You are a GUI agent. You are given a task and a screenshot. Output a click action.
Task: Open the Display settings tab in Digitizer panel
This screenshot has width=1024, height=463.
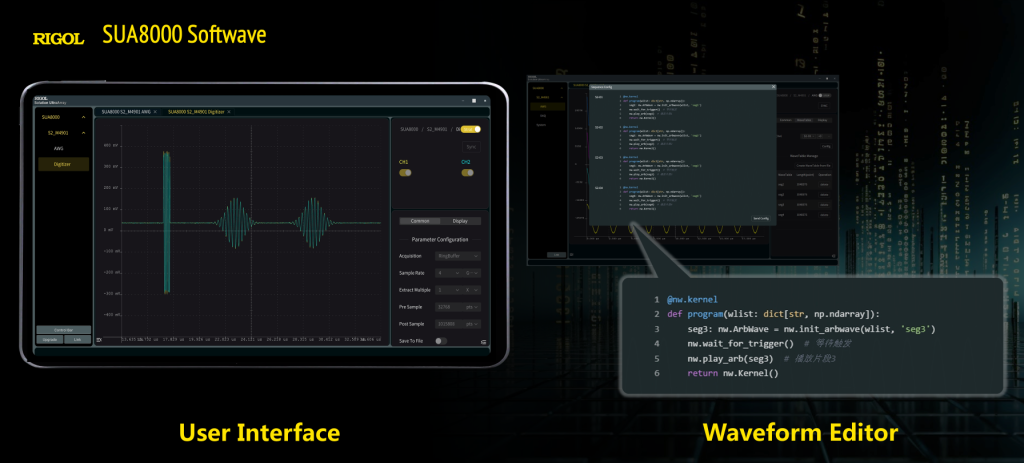point(460,221)
